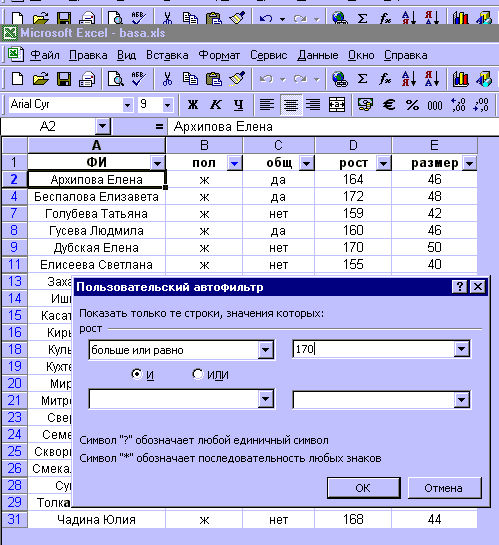Image resolution: width=499 pixels, height=545 pixels.
Task: Toggle bold with the Ж button
Action: [x=193, y=105]
